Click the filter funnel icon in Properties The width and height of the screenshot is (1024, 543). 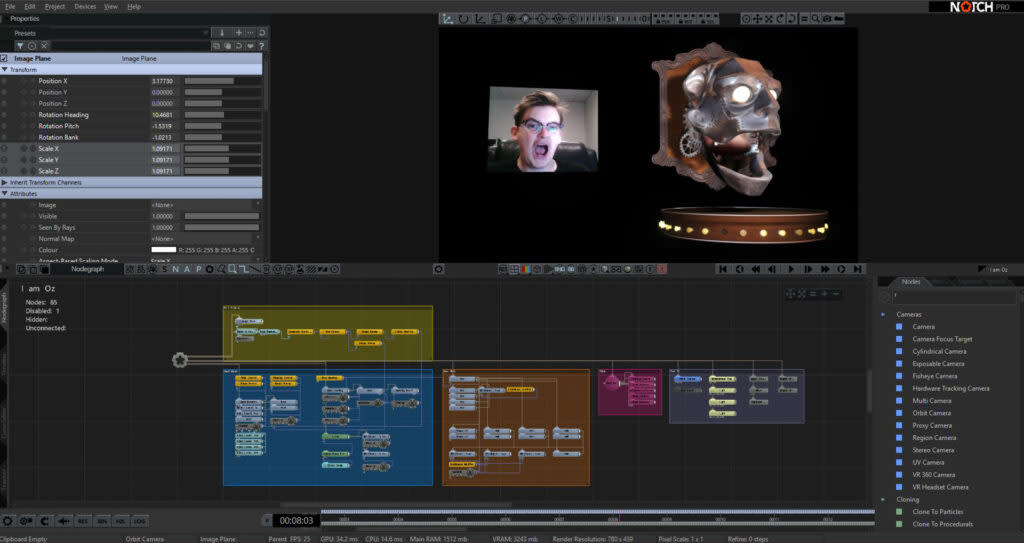[19, 46]
